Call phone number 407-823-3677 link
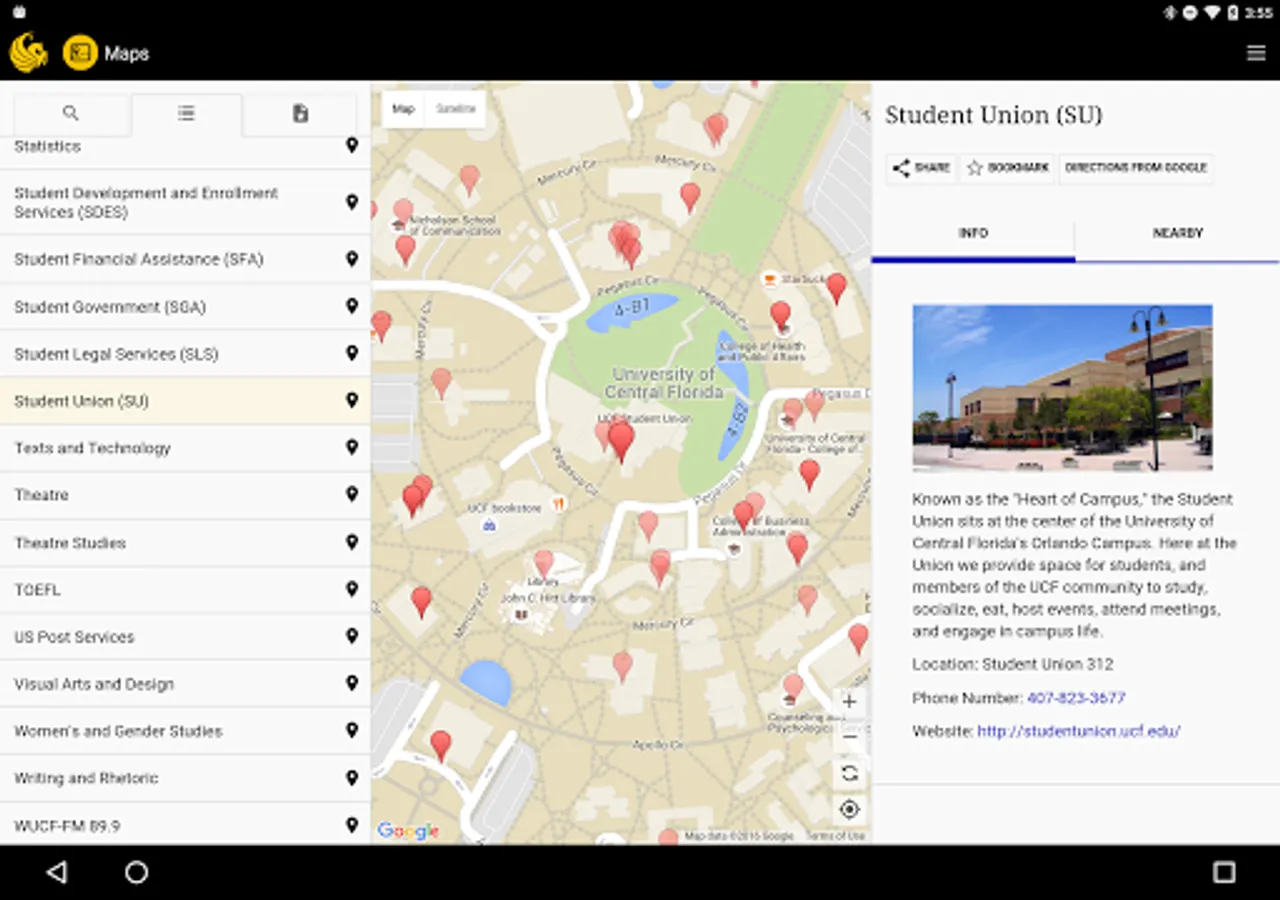The image size is (1280, 900). (1075, 698)
